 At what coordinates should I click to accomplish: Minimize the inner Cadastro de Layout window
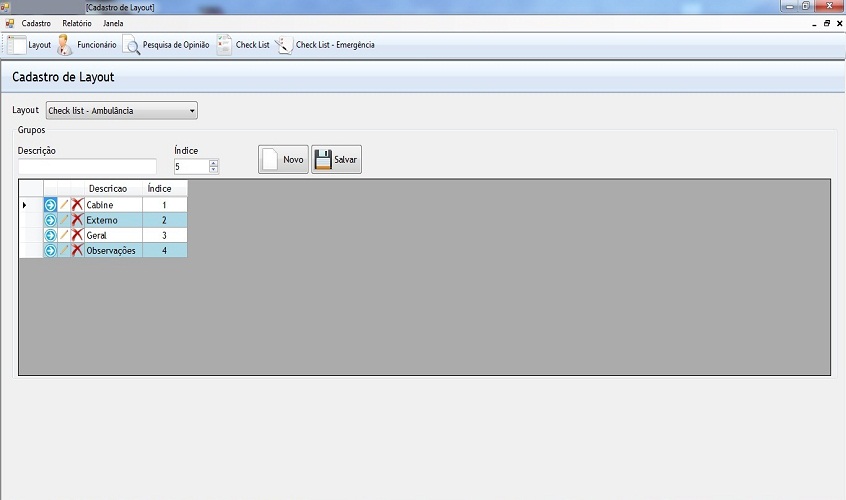coord(814,24)
